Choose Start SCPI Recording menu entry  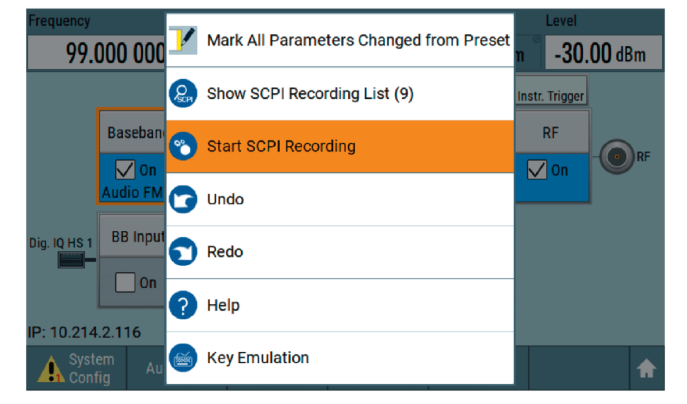[281, 146]
